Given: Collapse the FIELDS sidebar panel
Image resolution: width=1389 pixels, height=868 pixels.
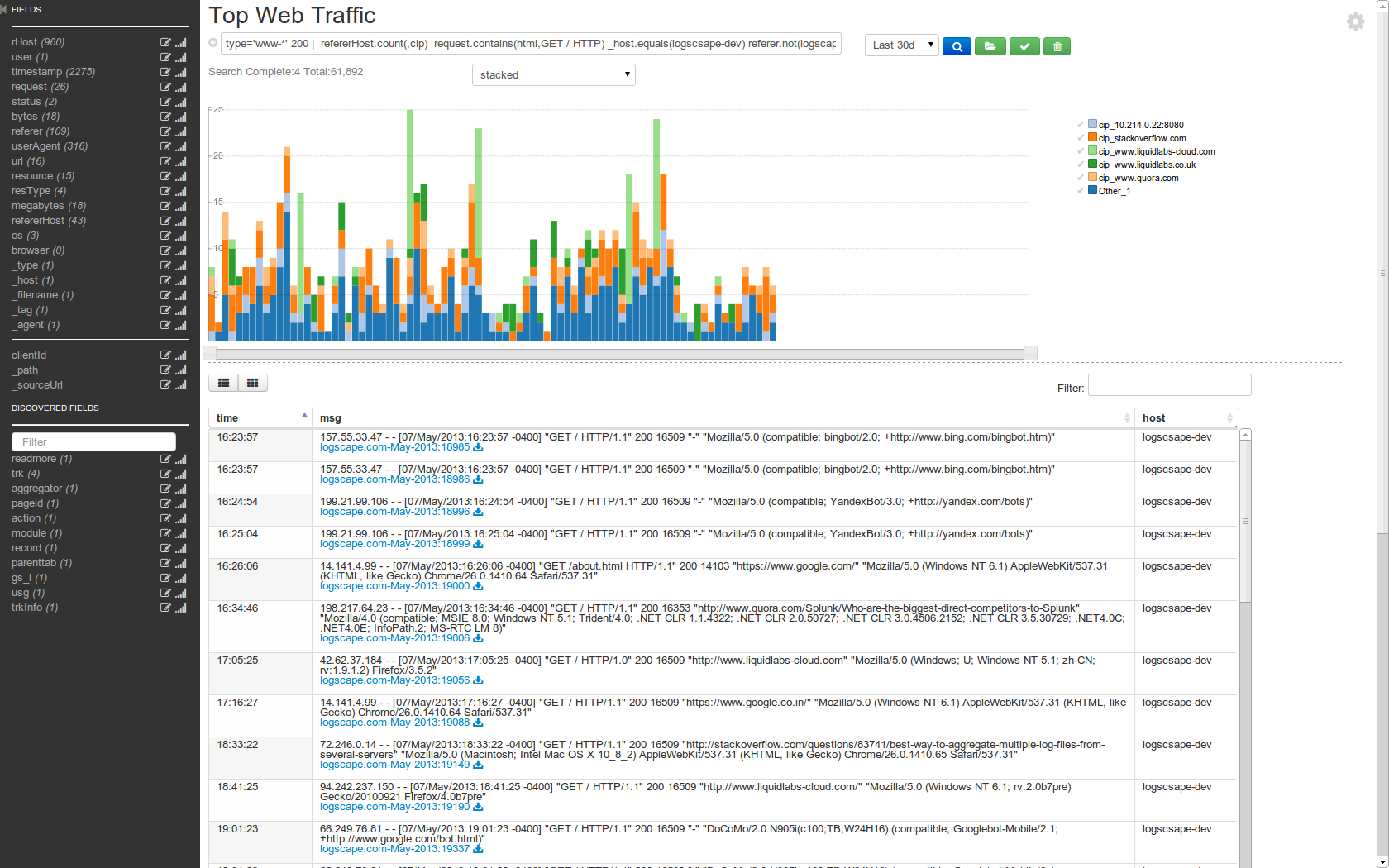Looking at the screenshot, I should (x=4, y=9).
